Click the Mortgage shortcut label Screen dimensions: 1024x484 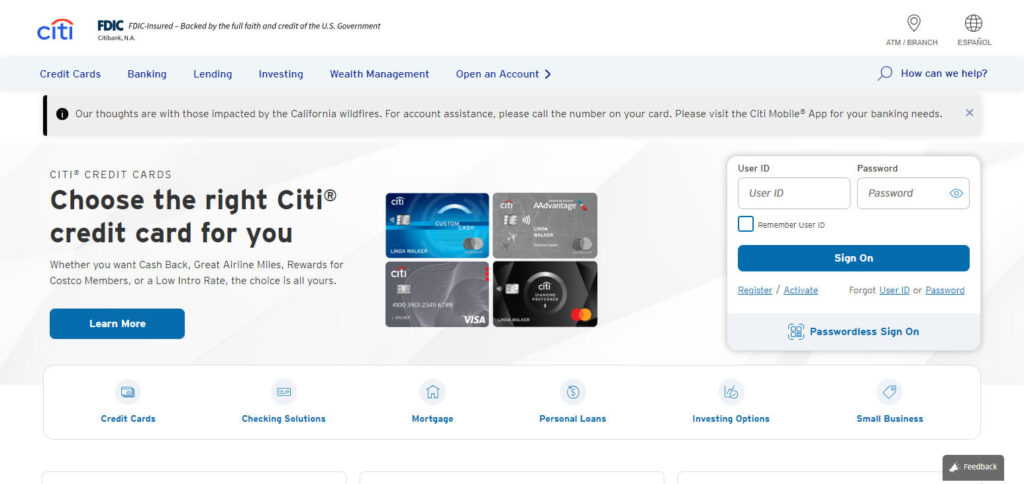[432, 419]
